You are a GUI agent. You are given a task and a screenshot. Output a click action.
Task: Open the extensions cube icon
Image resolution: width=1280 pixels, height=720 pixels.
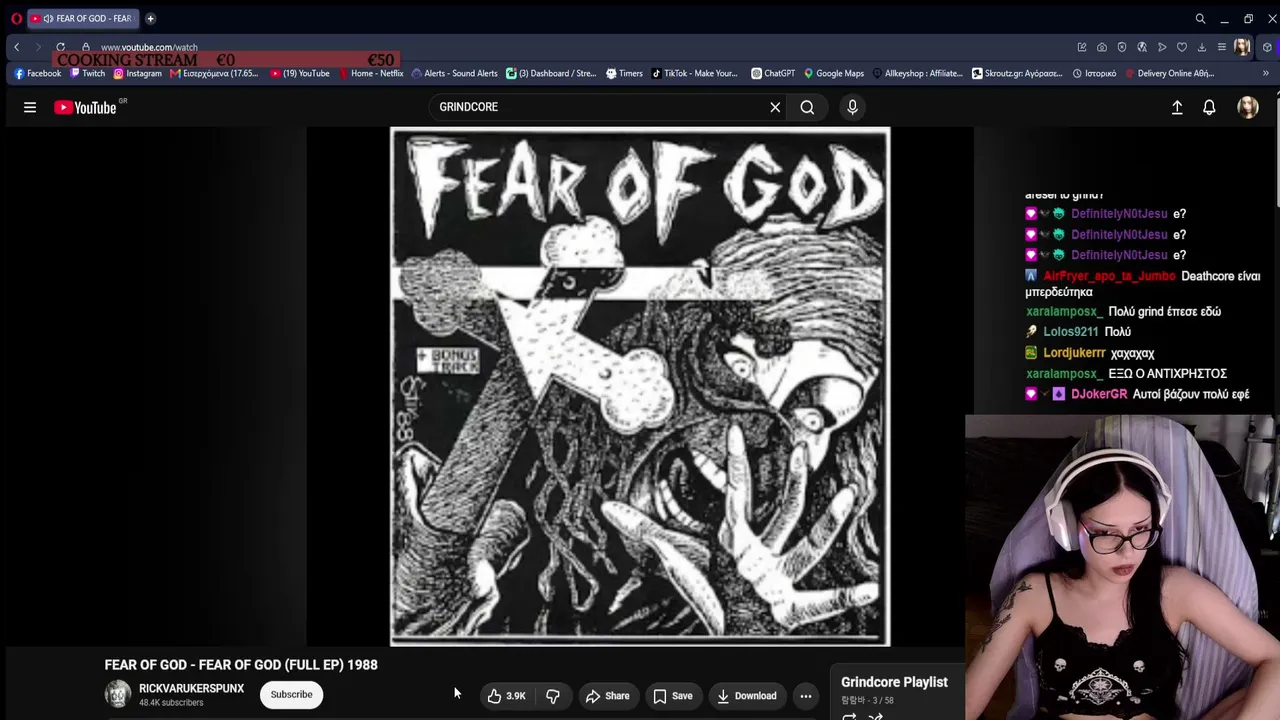point(1267,47)
